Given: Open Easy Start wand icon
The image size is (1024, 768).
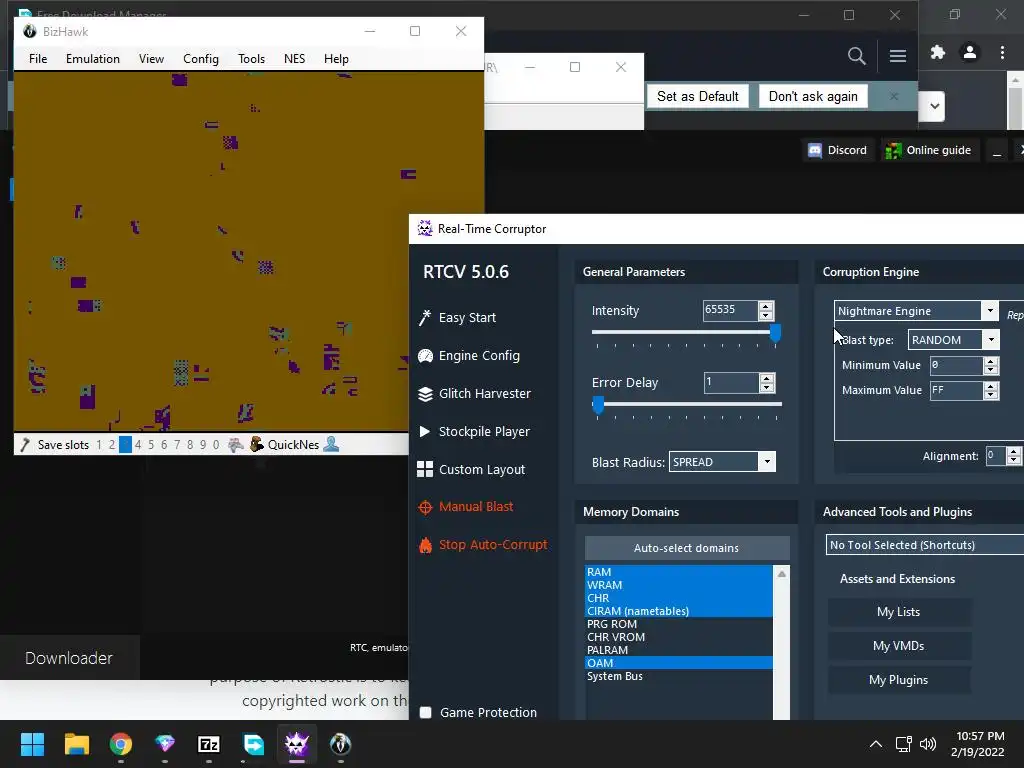Looking at the screenshot, I should pyautogui.click(x=425, y=317).
